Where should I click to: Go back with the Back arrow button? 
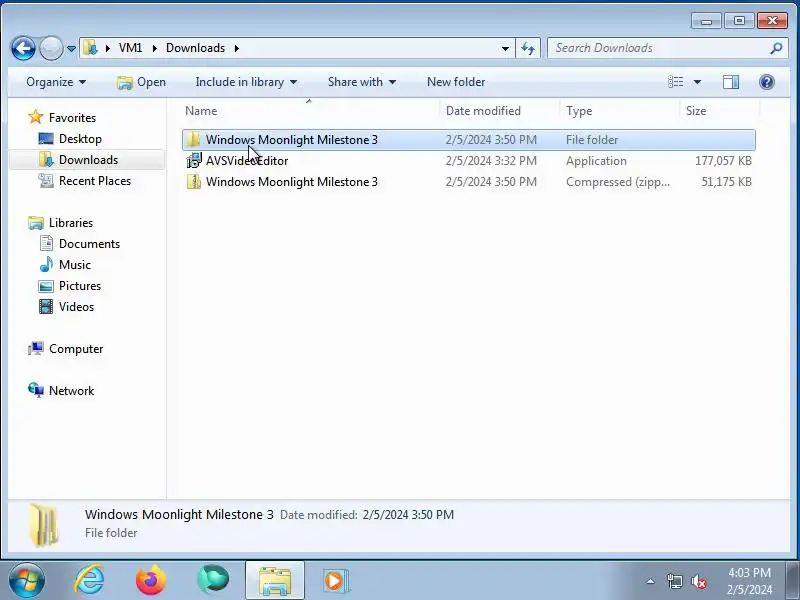click(23, 48)
